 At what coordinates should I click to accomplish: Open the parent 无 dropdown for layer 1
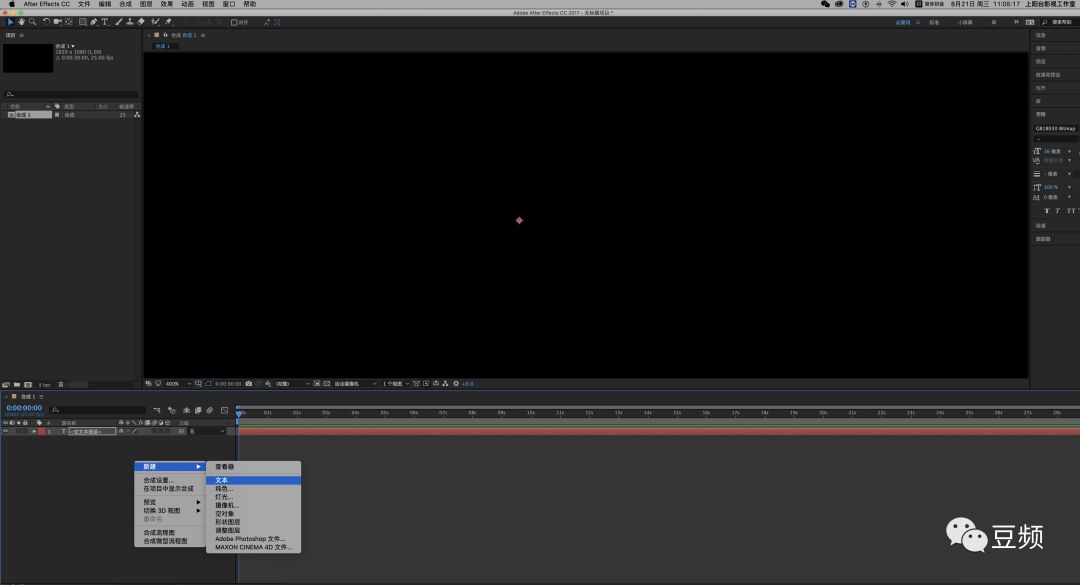coord(207,431)
